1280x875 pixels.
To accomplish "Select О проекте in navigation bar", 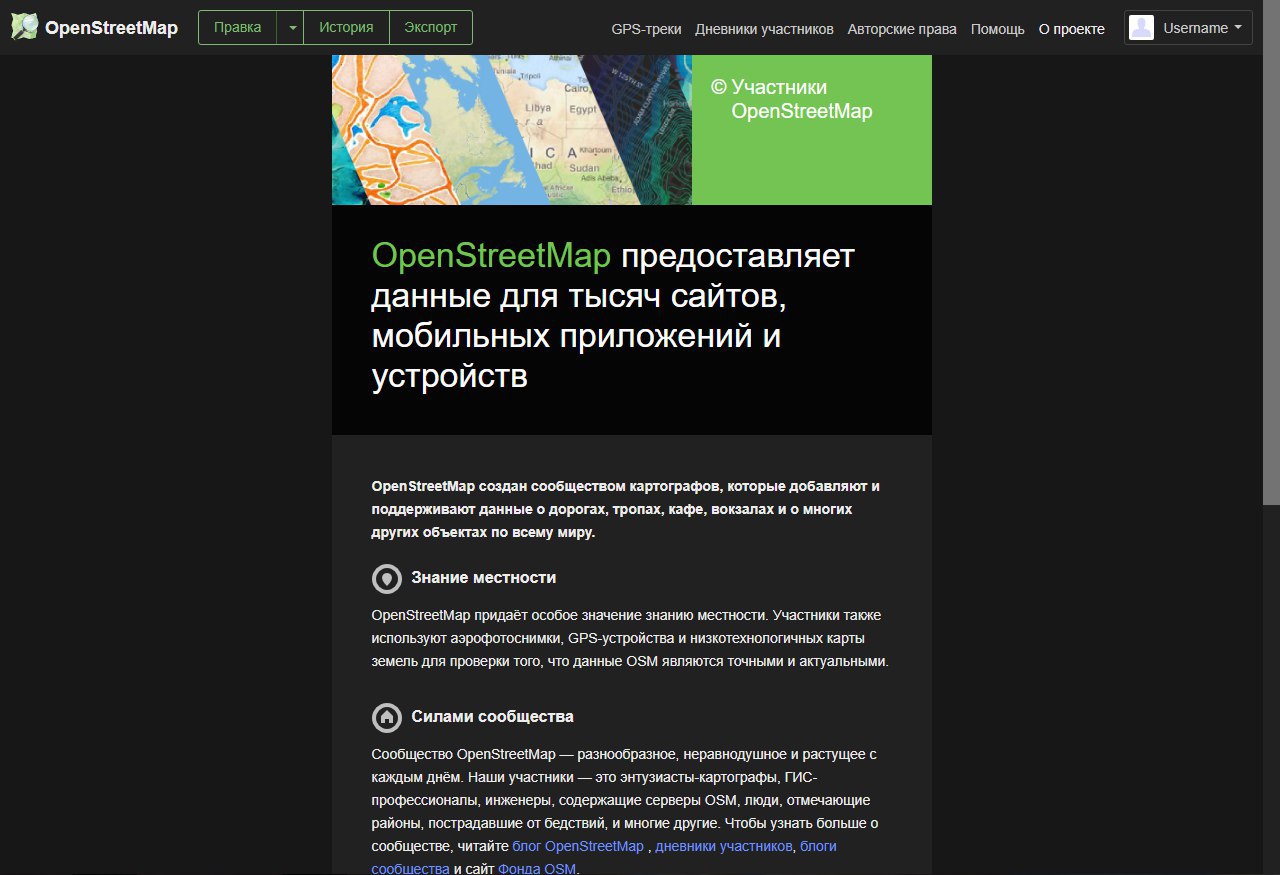I will 1072,29.
